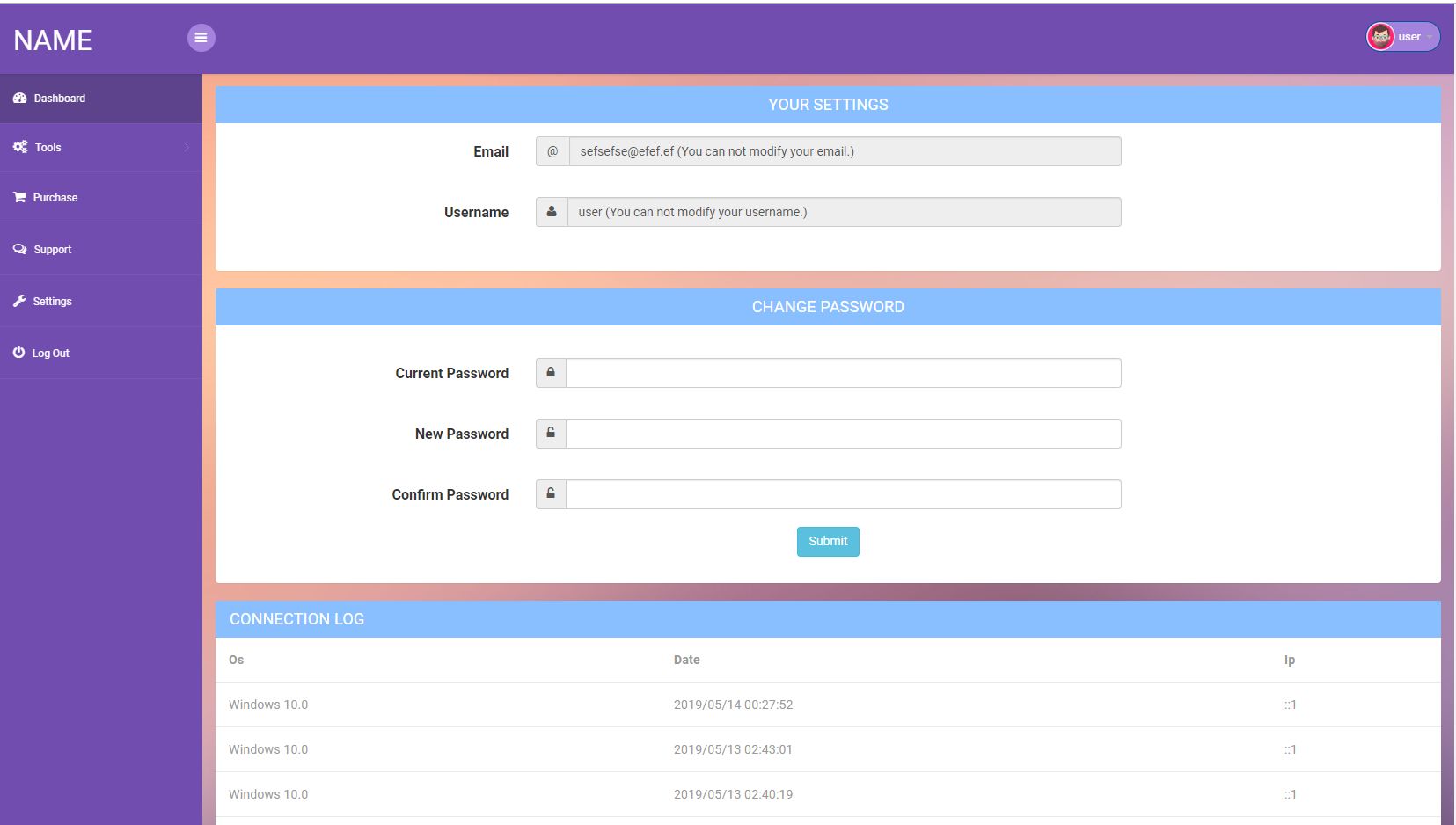Click the Purchase shopping cart icon

[x=19, y=197]
